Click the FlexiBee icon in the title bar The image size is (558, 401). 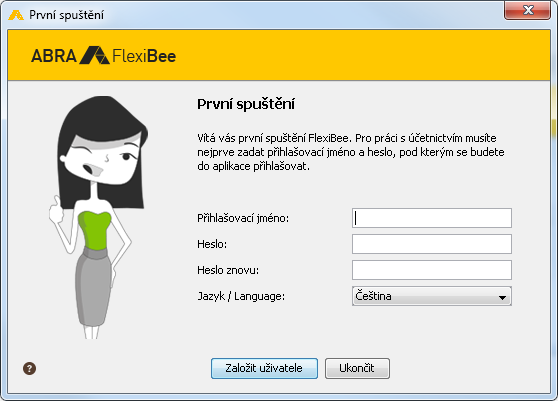pos(16,15)
